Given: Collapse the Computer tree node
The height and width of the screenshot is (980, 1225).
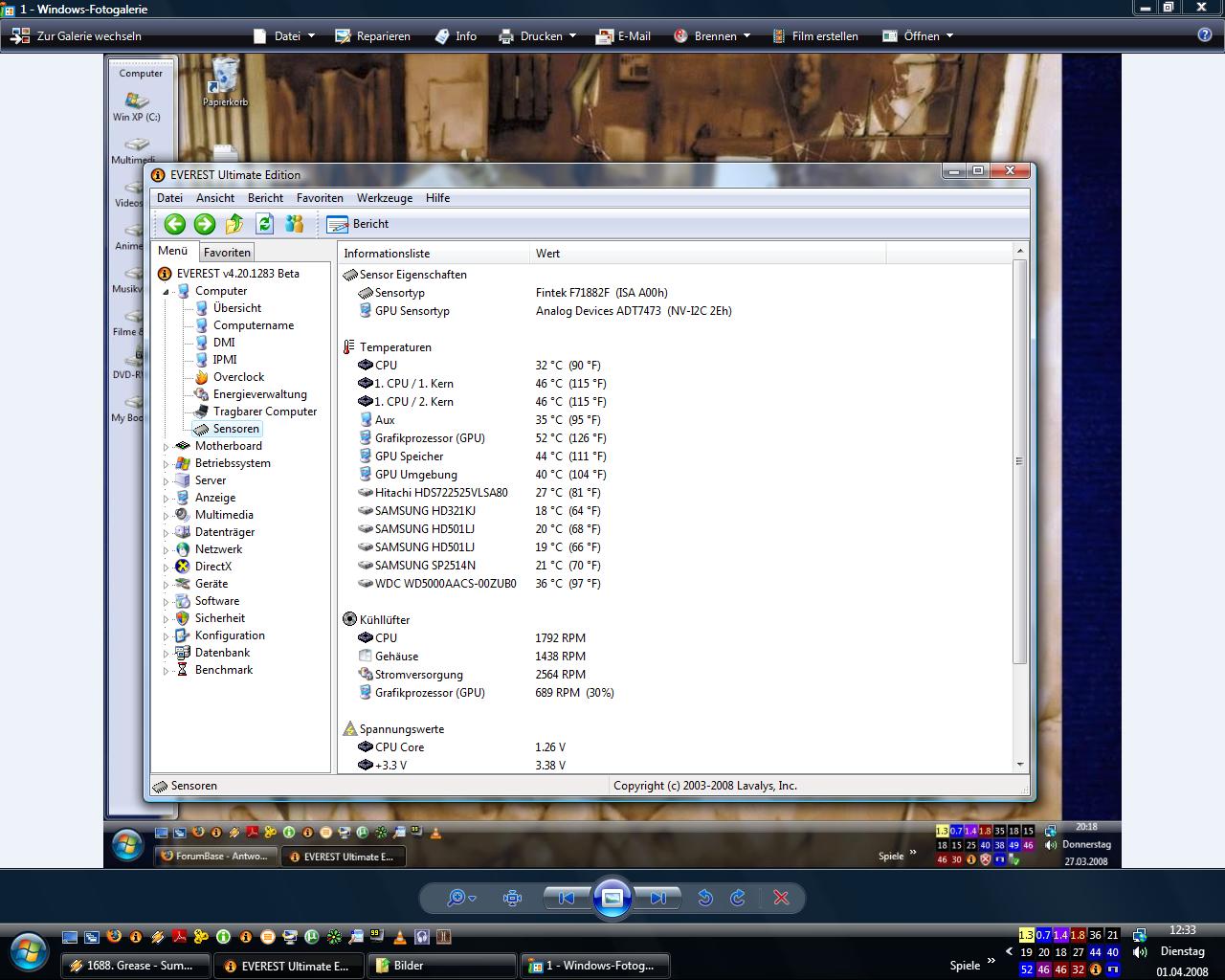Looking at the screenshot, I should 166,291.
